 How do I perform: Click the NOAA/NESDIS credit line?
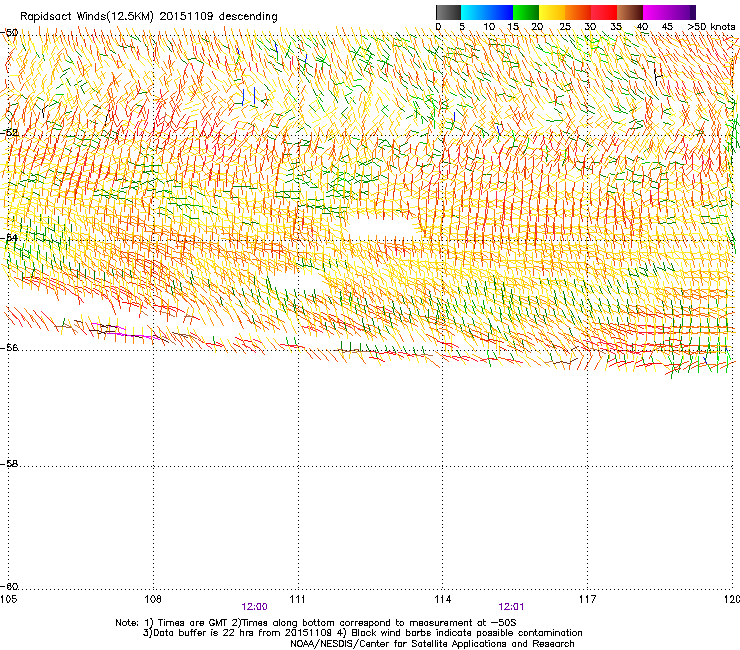[x=432, y=644]
